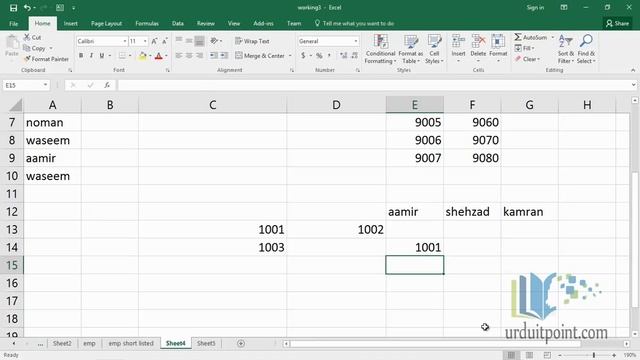This screenshot has width=640, height=360.
Task: Open Sort & Filter menu
Action: (566, 49)
